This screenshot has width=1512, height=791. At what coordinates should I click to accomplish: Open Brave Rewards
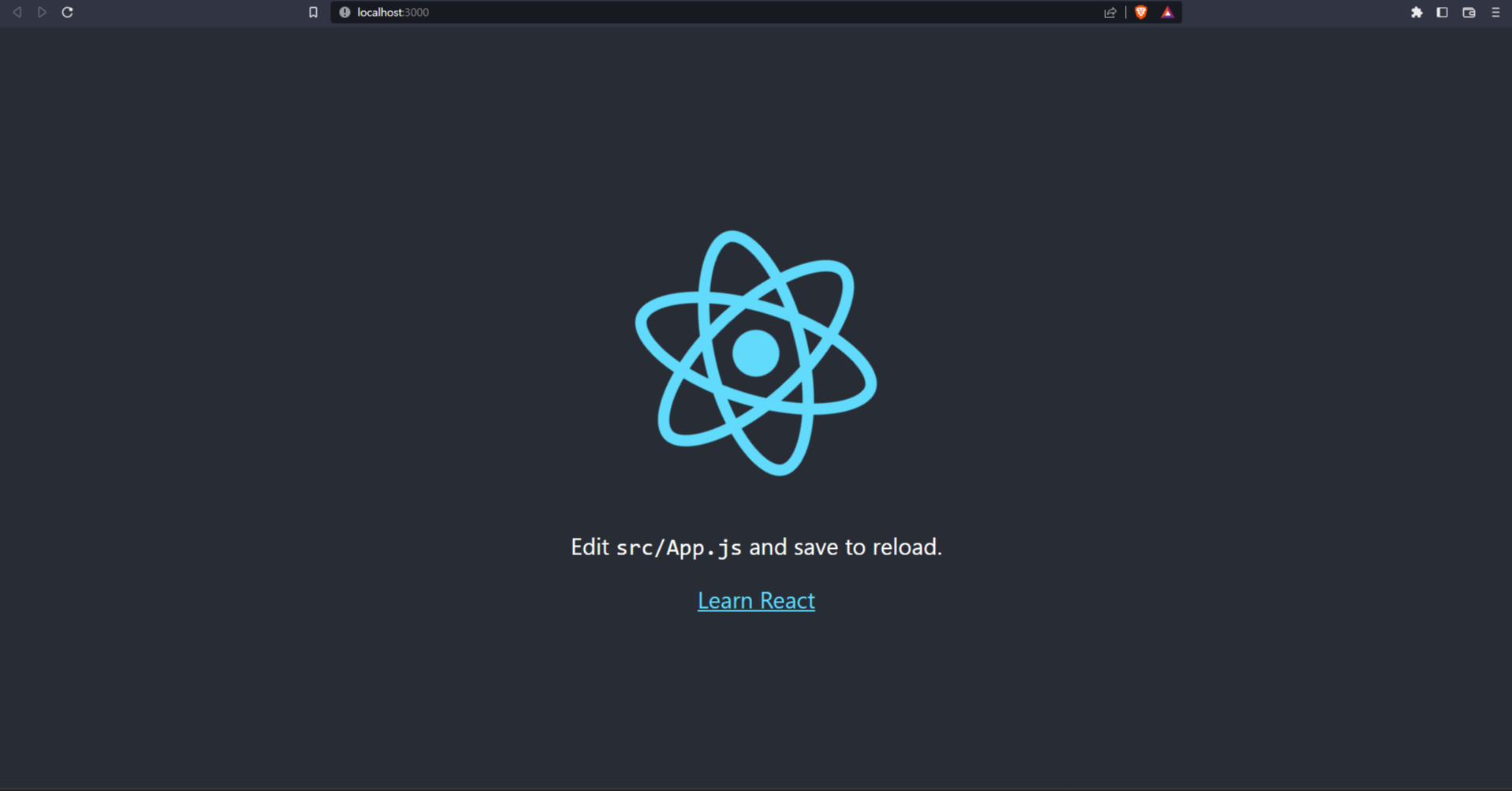1168,12
